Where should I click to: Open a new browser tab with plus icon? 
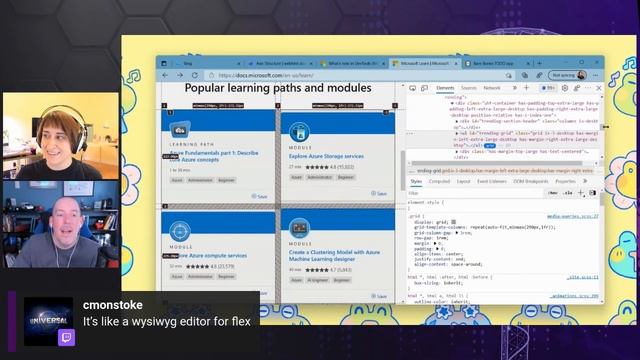[x=539, y=63]
